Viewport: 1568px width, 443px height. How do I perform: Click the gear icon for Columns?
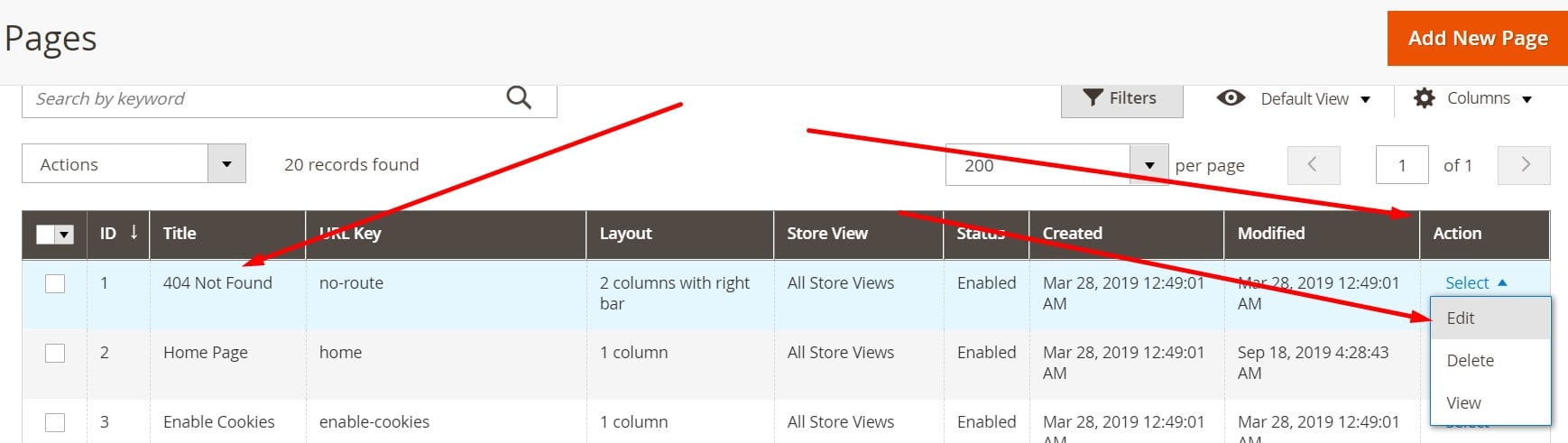[1425, 97]
